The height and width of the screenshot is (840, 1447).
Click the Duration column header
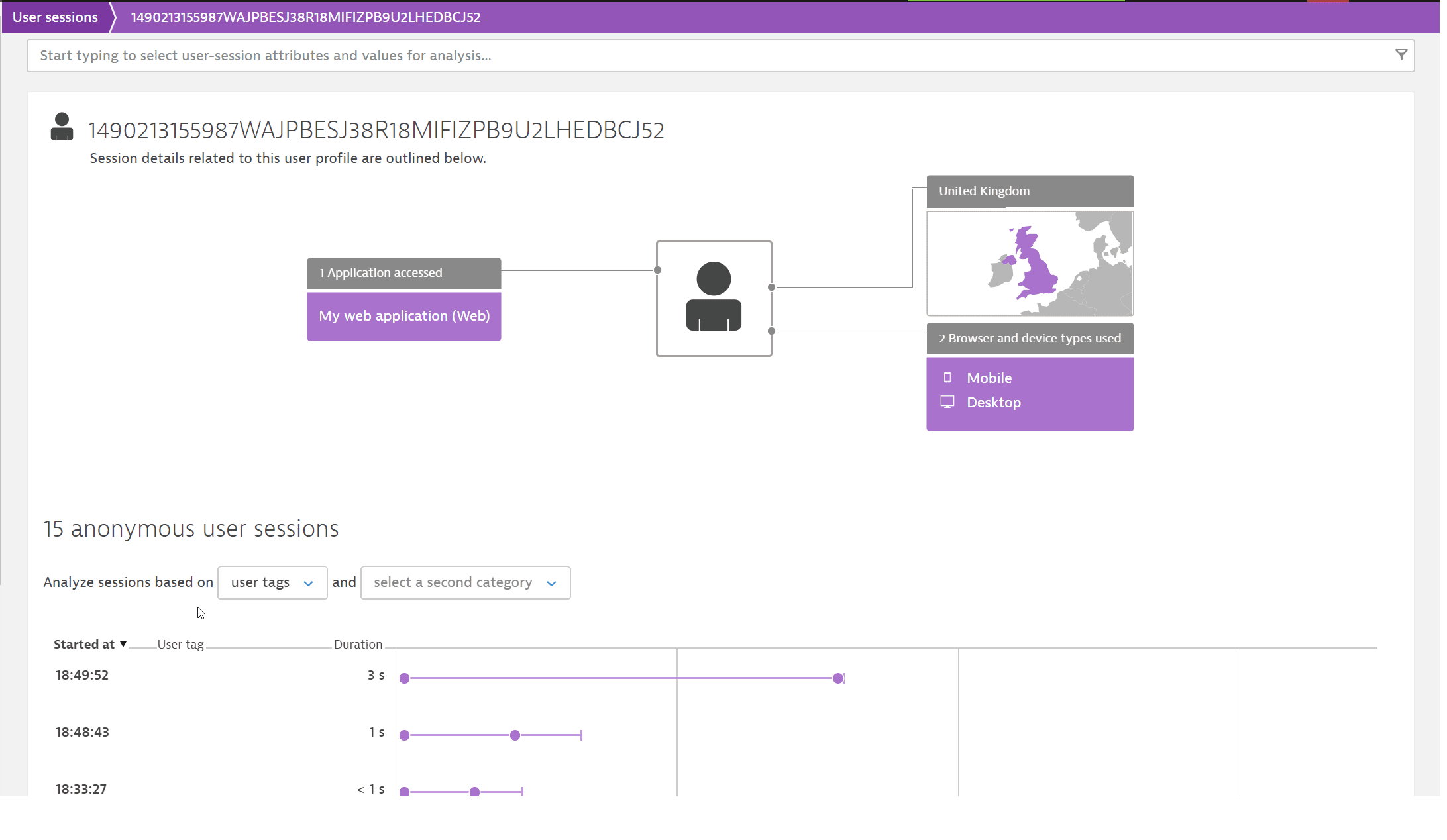coord(358,644)
